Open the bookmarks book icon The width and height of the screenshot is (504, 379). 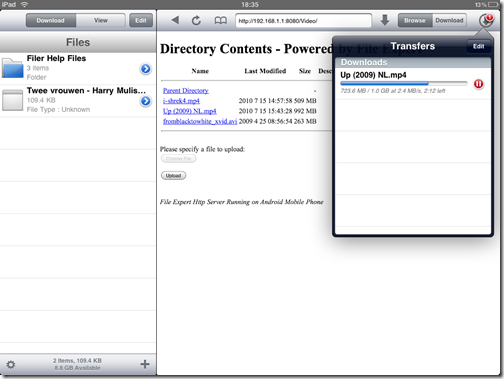[220, 21]
